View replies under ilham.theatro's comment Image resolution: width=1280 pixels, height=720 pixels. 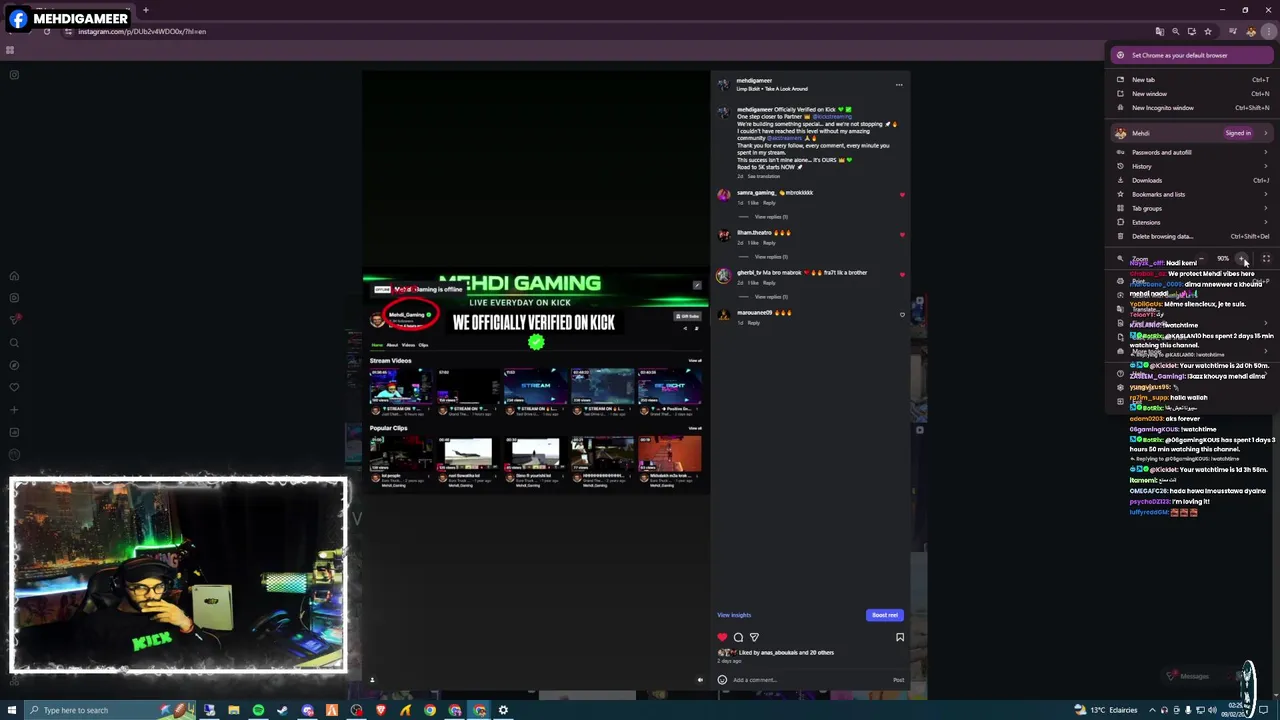tap(771, 257)
